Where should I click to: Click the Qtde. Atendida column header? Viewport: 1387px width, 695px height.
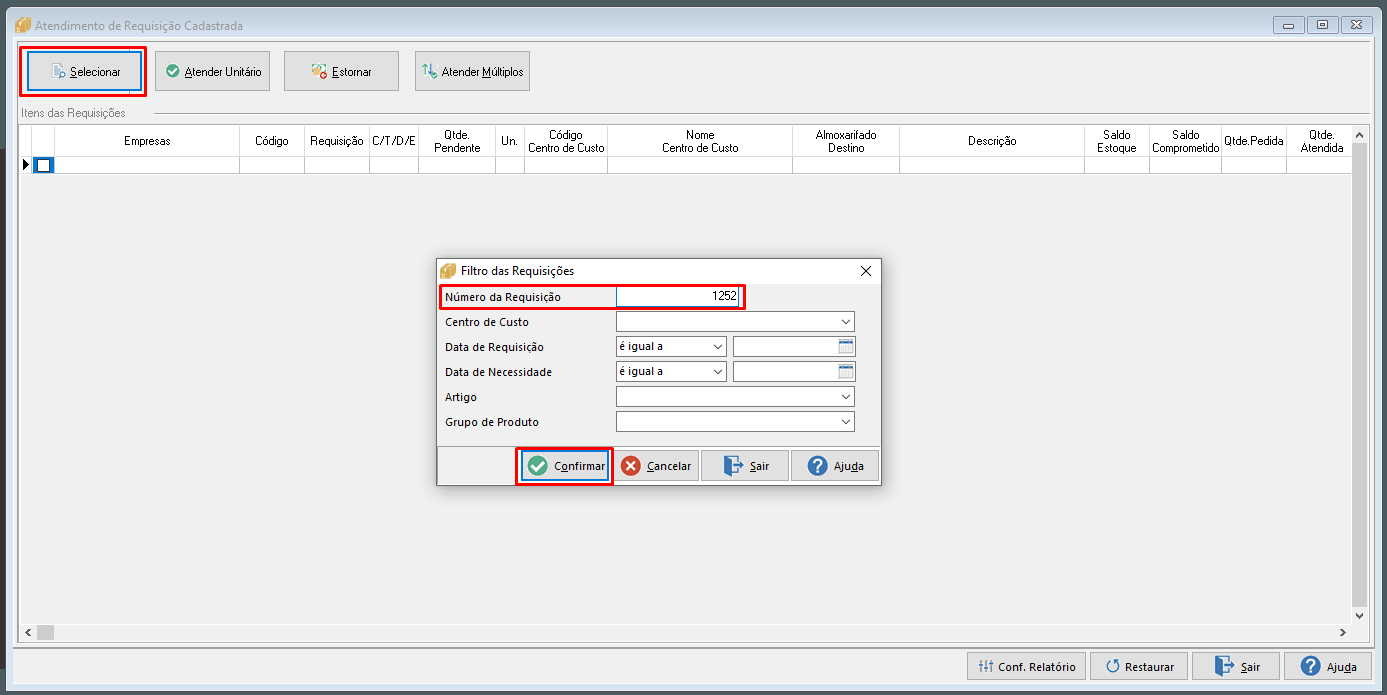1320,141
